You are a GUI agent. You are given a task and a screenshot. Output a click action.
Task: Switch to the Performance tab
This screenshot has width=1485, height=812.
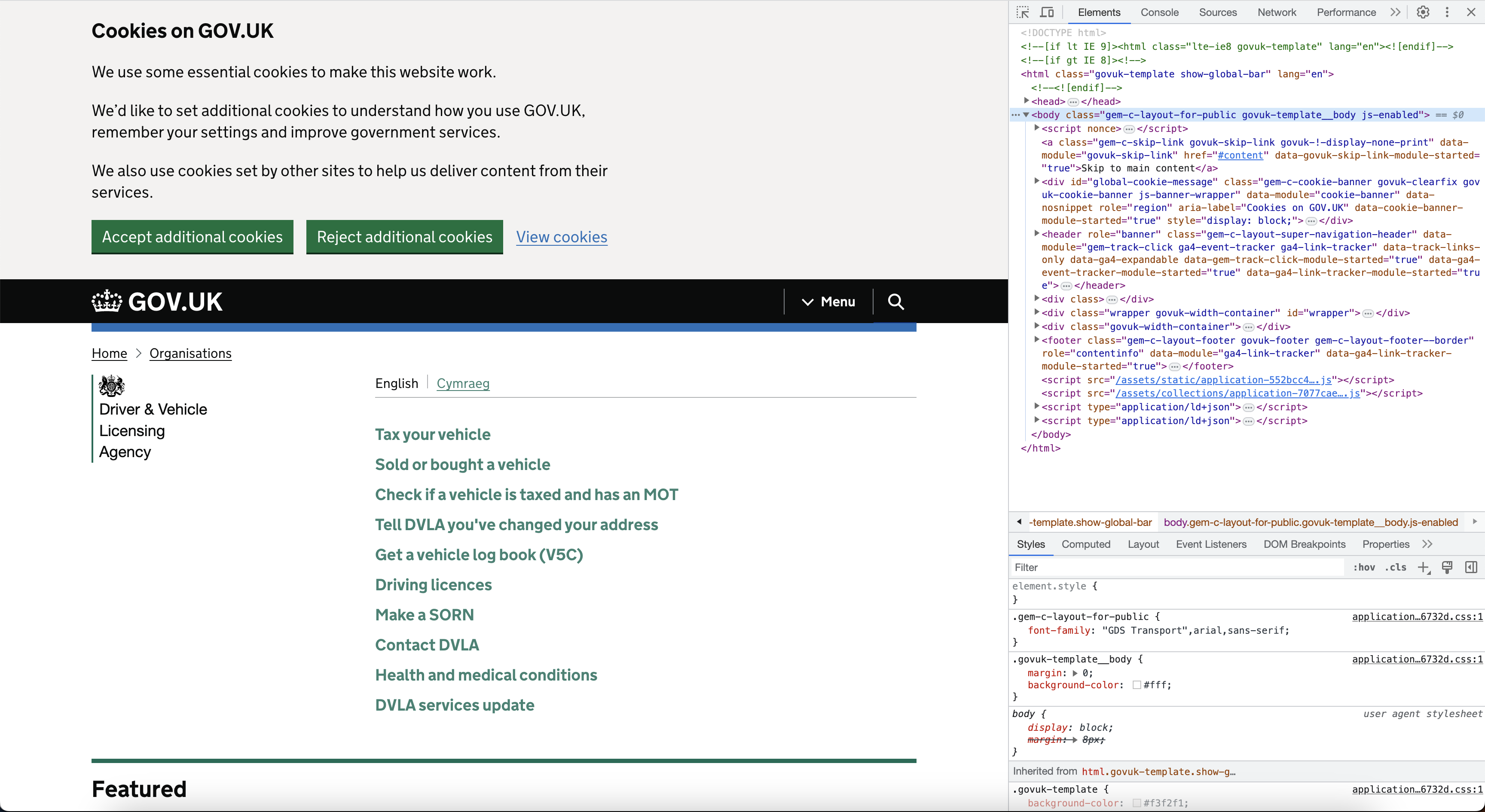coord(1346,12)
